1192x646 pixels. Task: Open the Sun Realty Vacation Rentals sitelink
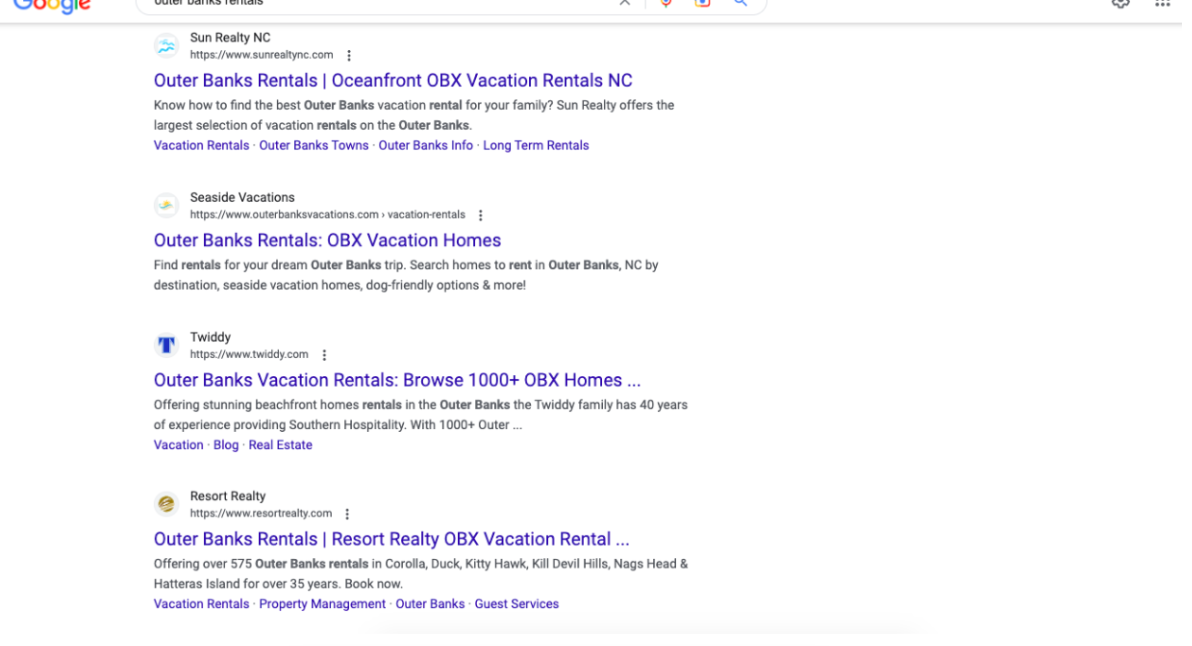point(203,147)
